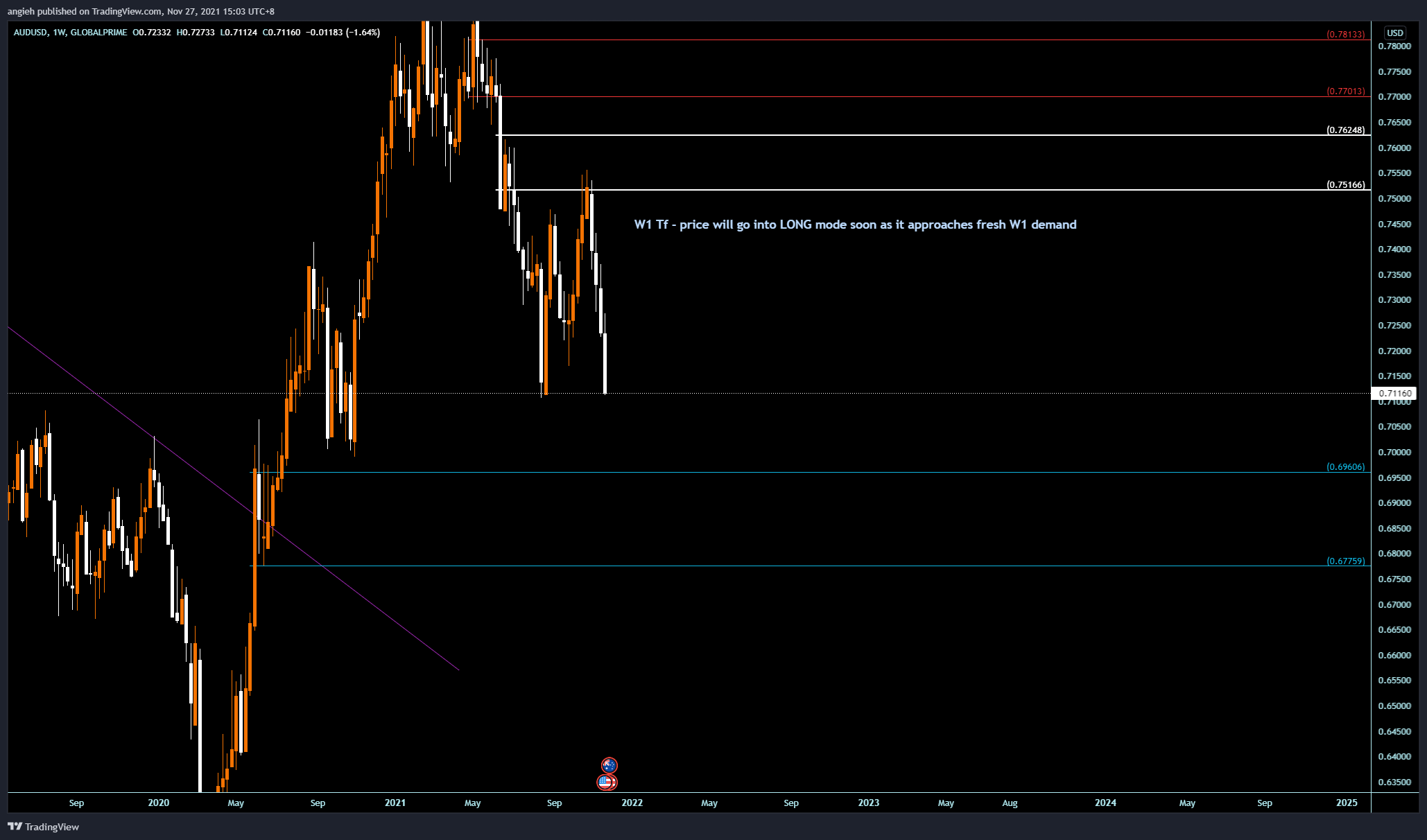Screen dimensions: 1427x840
Task: Click the purple descending trendline
Action: coord(234,498)
